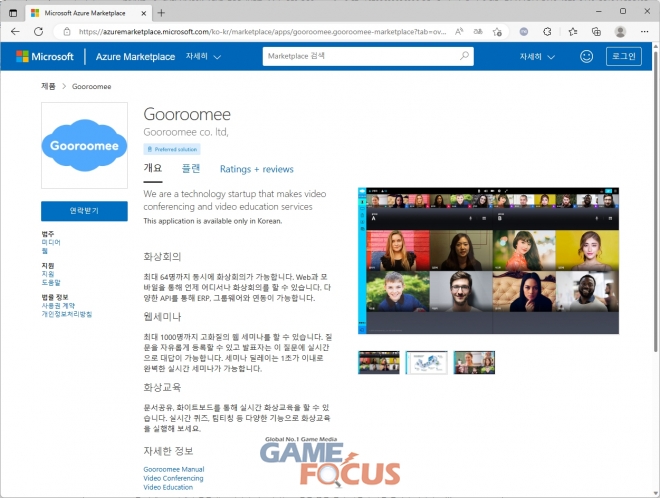Open browser extensions icon
660x498 pixels.
(x=547, y=32)
